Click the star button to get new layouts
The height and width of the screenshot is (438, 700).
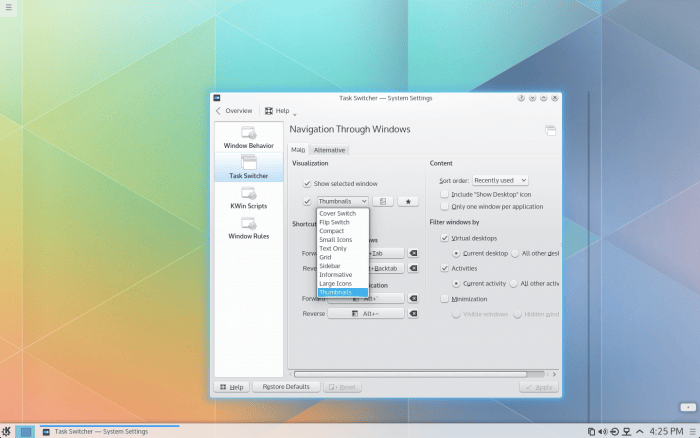pyautogui.click(x=408, y=201)
